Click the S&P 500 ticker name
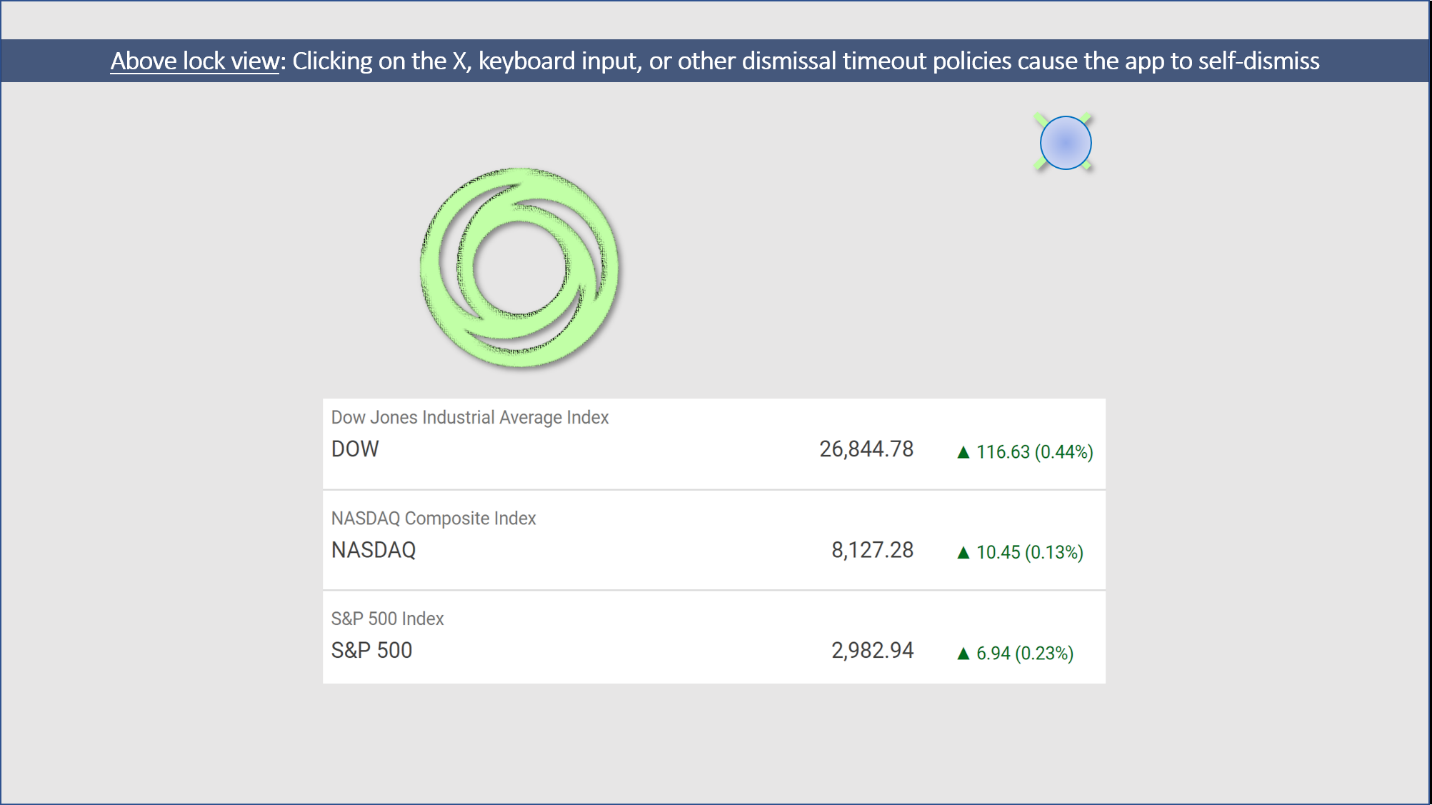1432x805 pixels. (x=372, y=650)
